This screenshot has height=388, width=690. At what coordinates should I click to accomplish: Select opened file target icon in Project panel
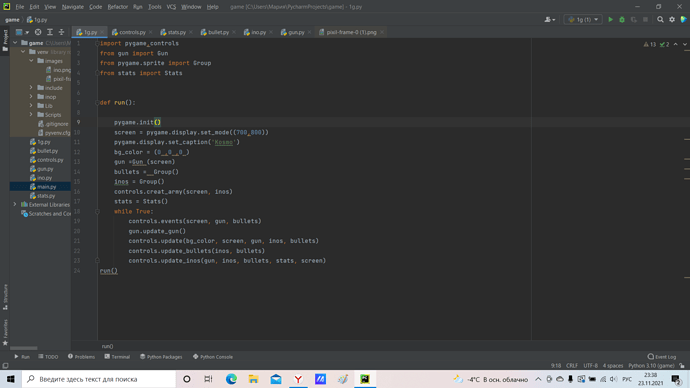[38, 32]
